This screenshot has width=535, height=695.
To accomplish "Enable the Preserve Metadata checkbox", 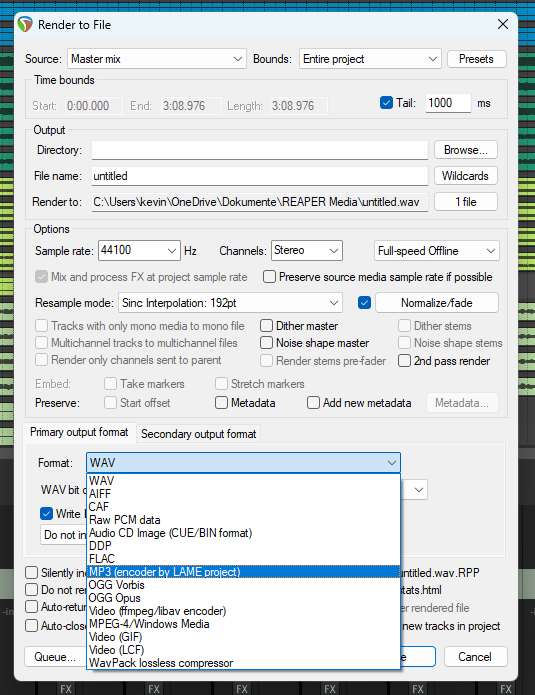I will click(221, 403).
